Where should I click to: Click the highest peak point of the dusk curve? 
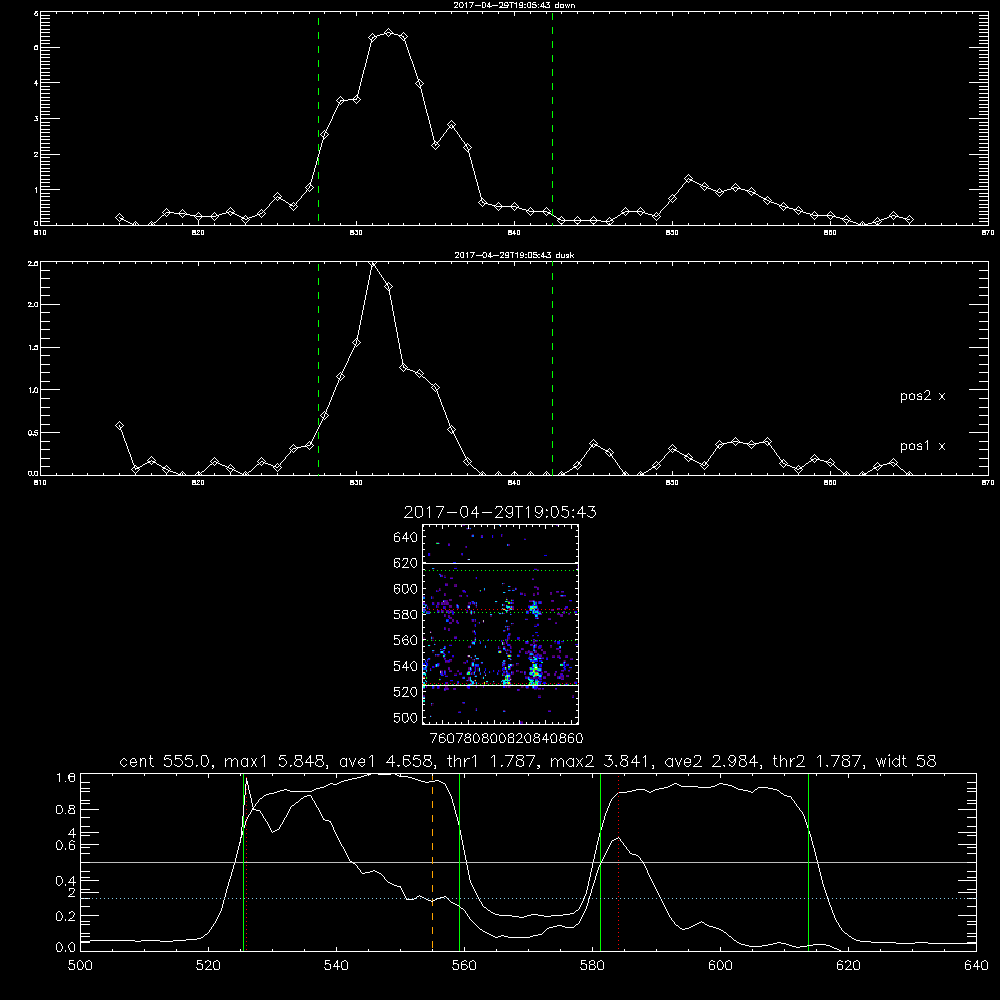pyautogui.click(x=373, y=264)
